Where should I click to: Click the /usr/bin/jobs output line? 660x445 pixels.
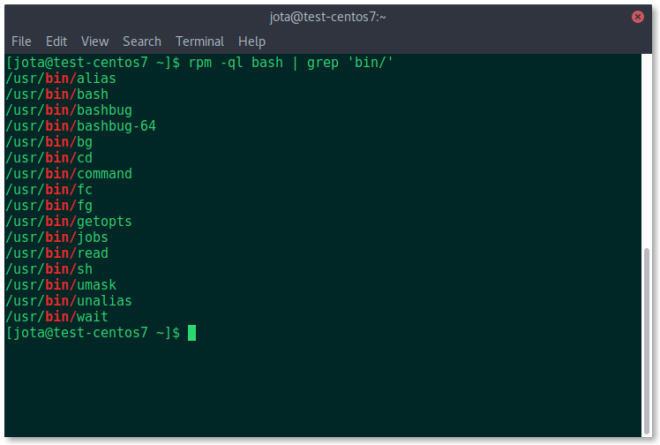pyautogui.click(x=56, y=237)
